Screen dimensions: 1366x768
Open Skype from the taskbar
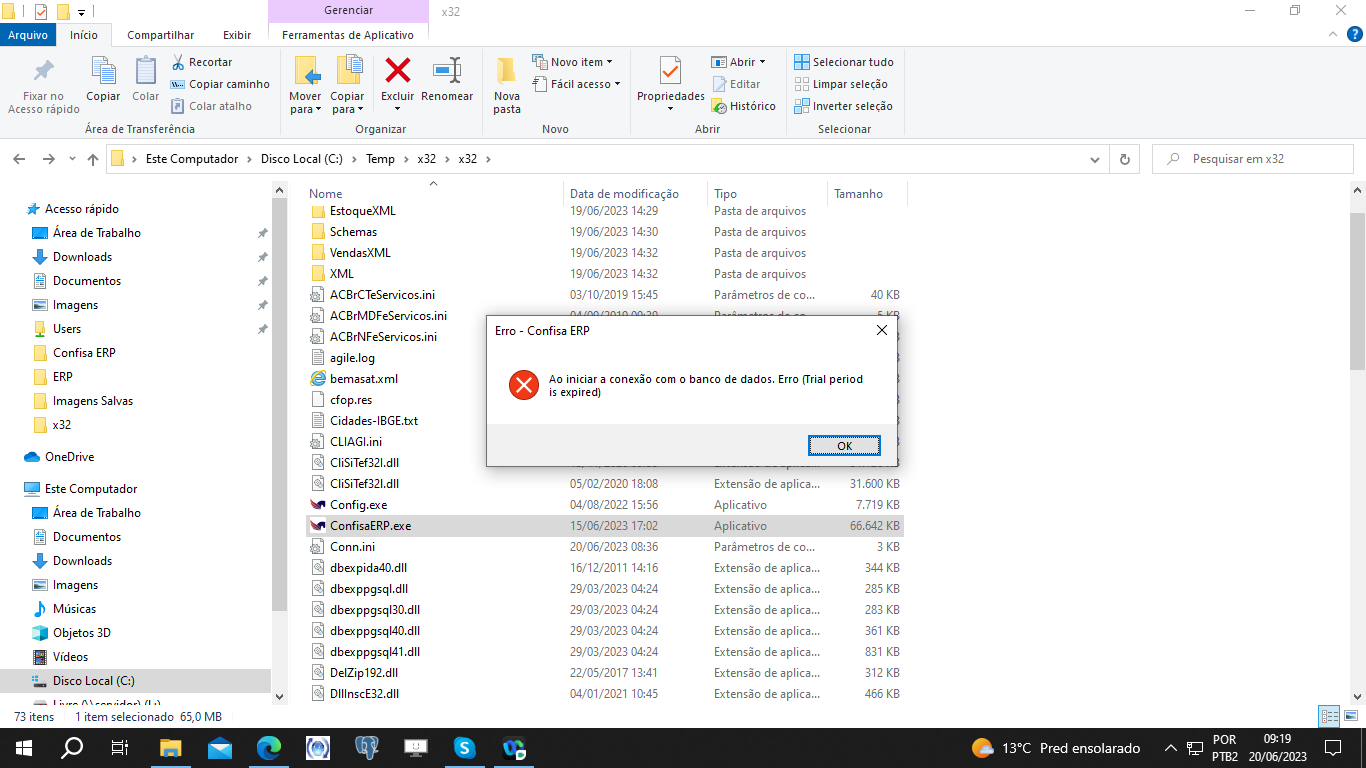(x=464, y=748)
